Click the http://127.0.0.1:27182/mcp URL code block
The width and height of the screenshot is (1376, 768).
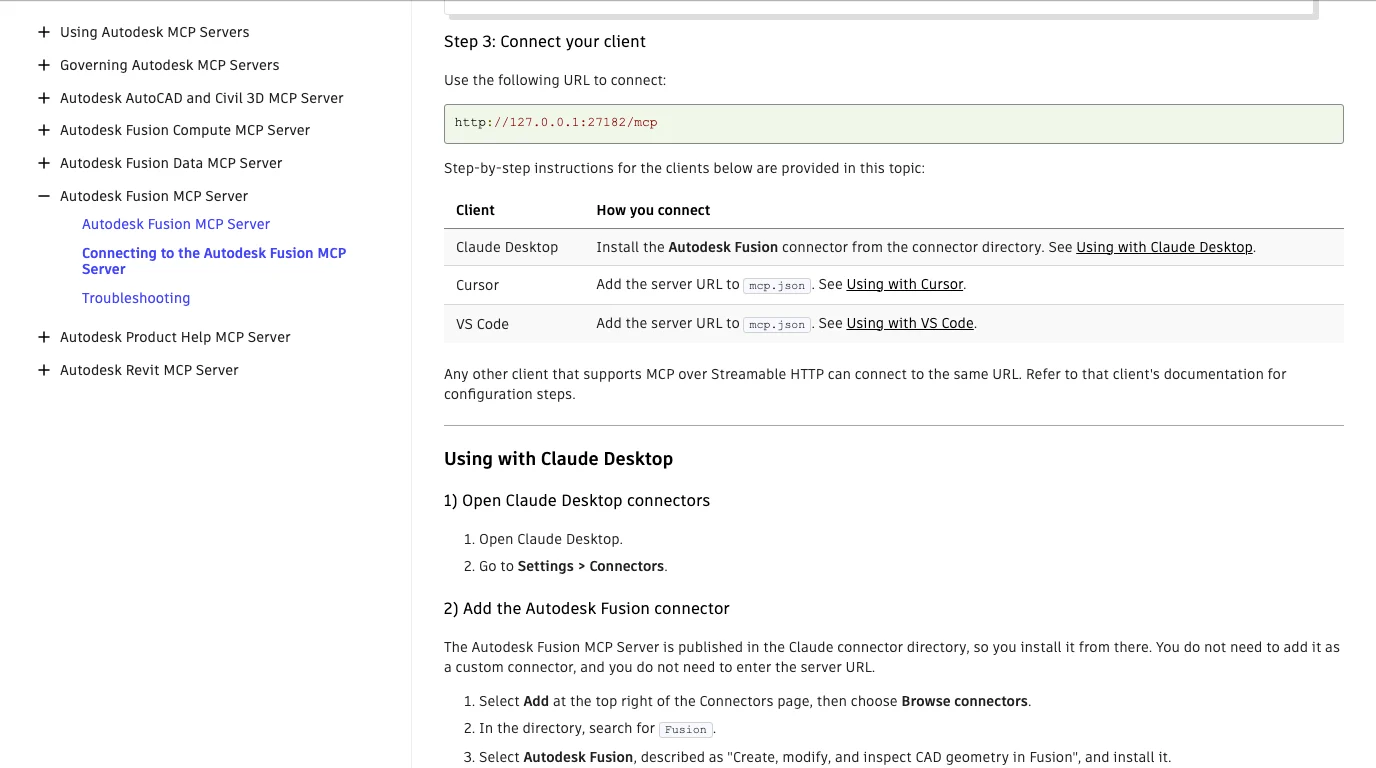[x=894, y=123]
